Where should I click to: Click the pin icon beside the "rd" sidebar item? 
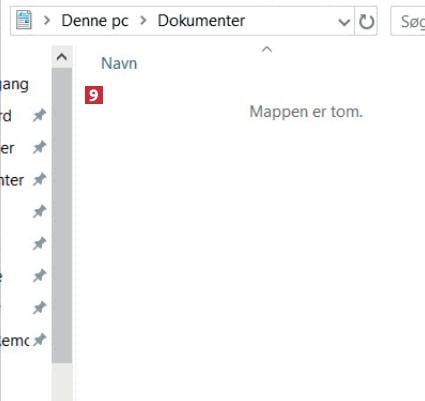click(x=39, y=115)
